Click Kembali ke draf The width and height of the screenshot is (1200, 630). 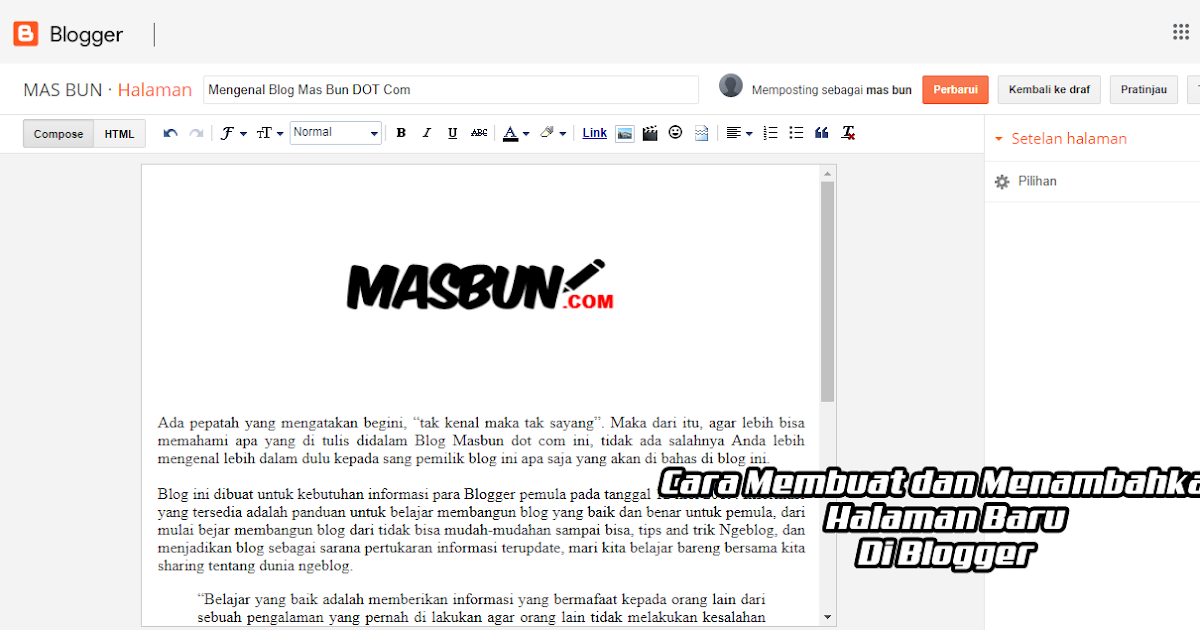pos(1048,89)
